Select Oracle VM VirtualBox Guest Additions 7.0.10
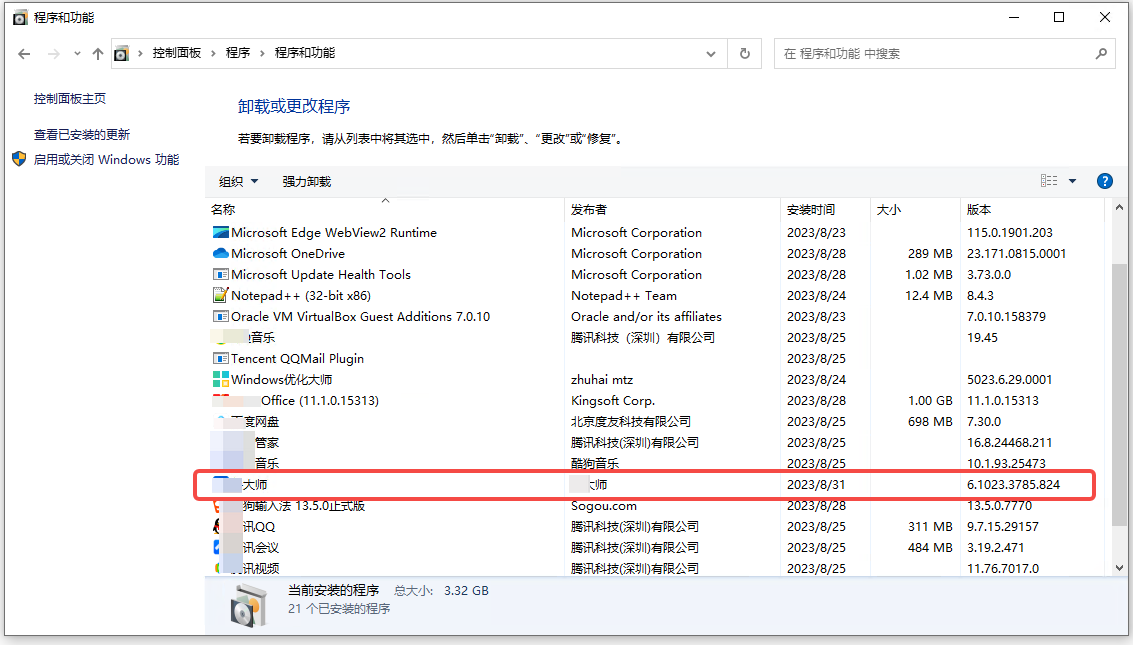The height and width of the screenshot is (645, 1133). 360,316
